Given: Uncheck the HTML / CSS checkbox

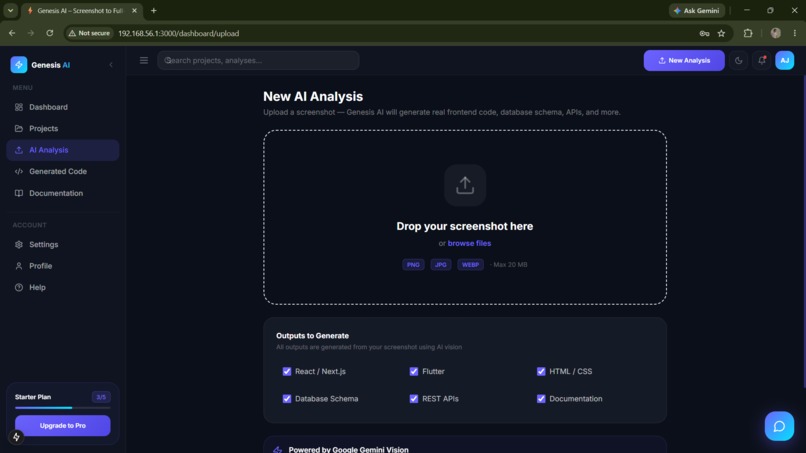Looking at the screenshot, I should 541,371.
